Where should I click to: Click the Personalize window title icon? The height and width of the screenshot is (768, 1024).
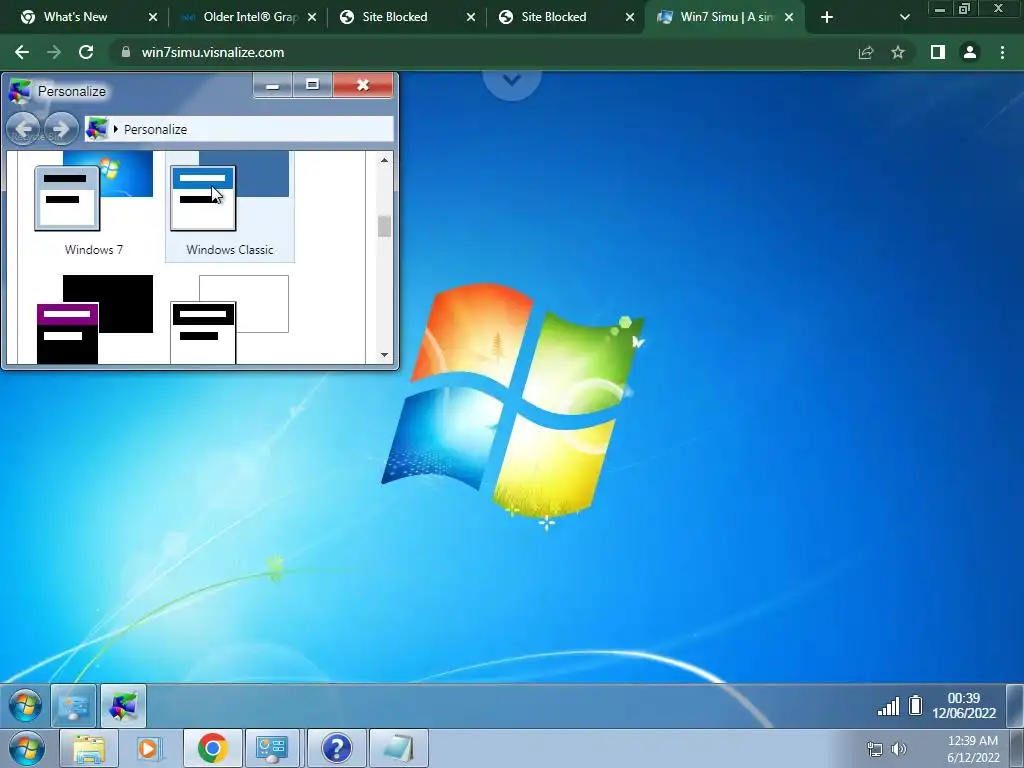pyautogui.click(x=20, y=91)
